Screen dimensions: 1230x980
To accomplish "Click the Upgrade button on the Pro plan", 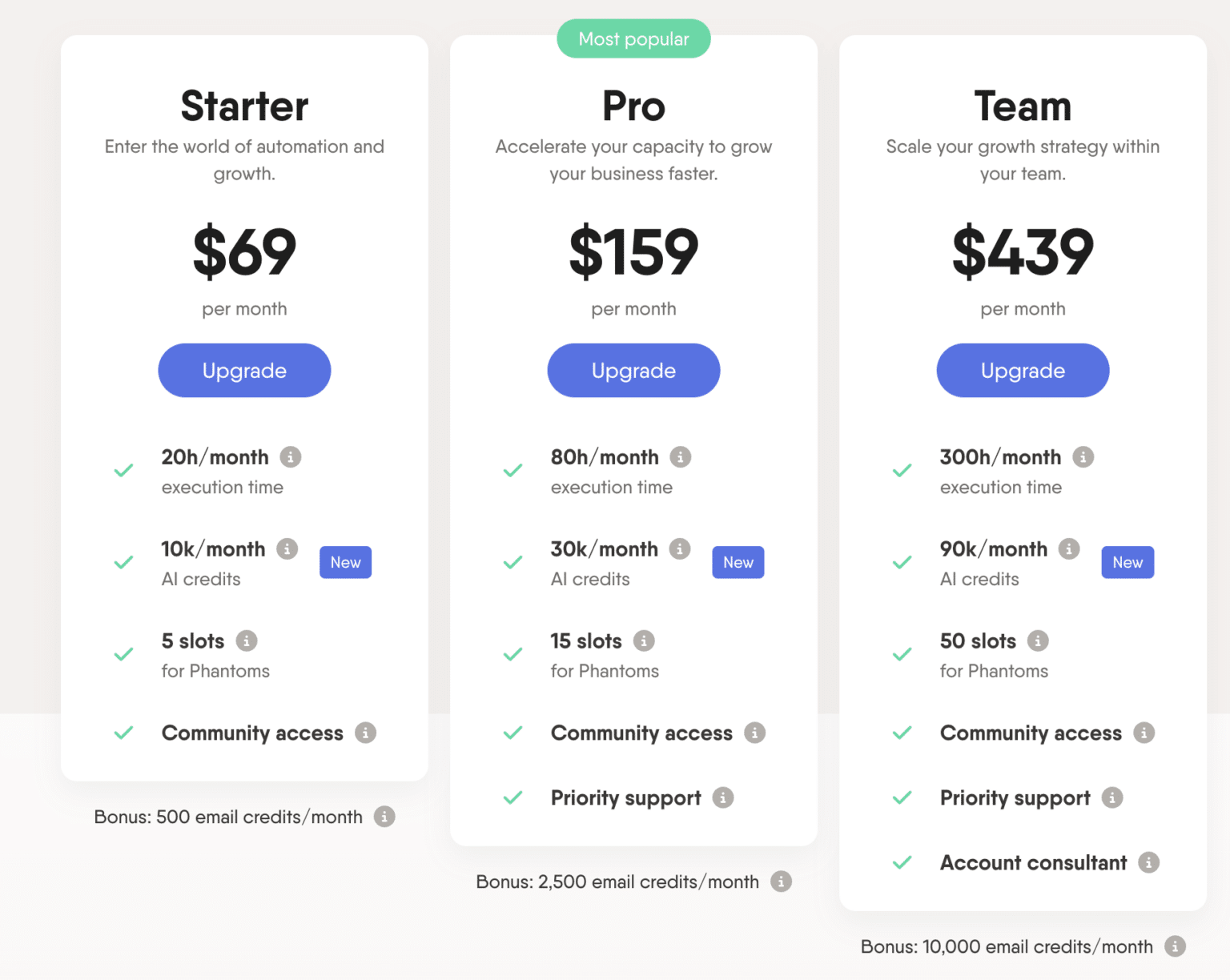I will click(x=633, y=370).
